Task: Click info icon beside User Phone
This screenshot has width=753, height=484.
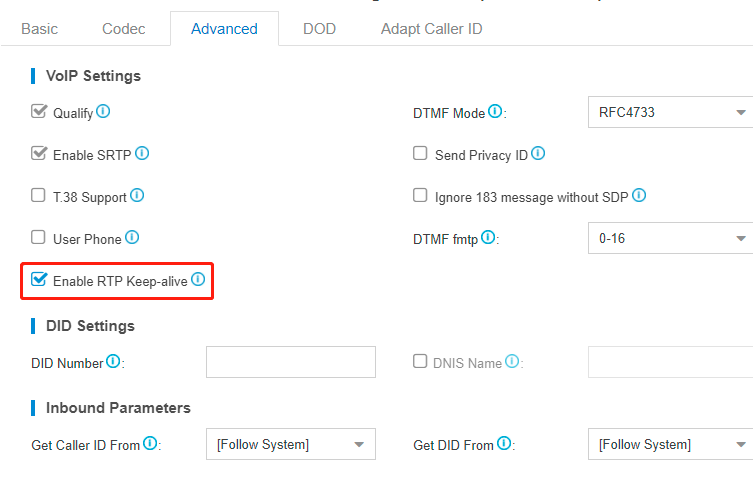Action: click(132, 237)
